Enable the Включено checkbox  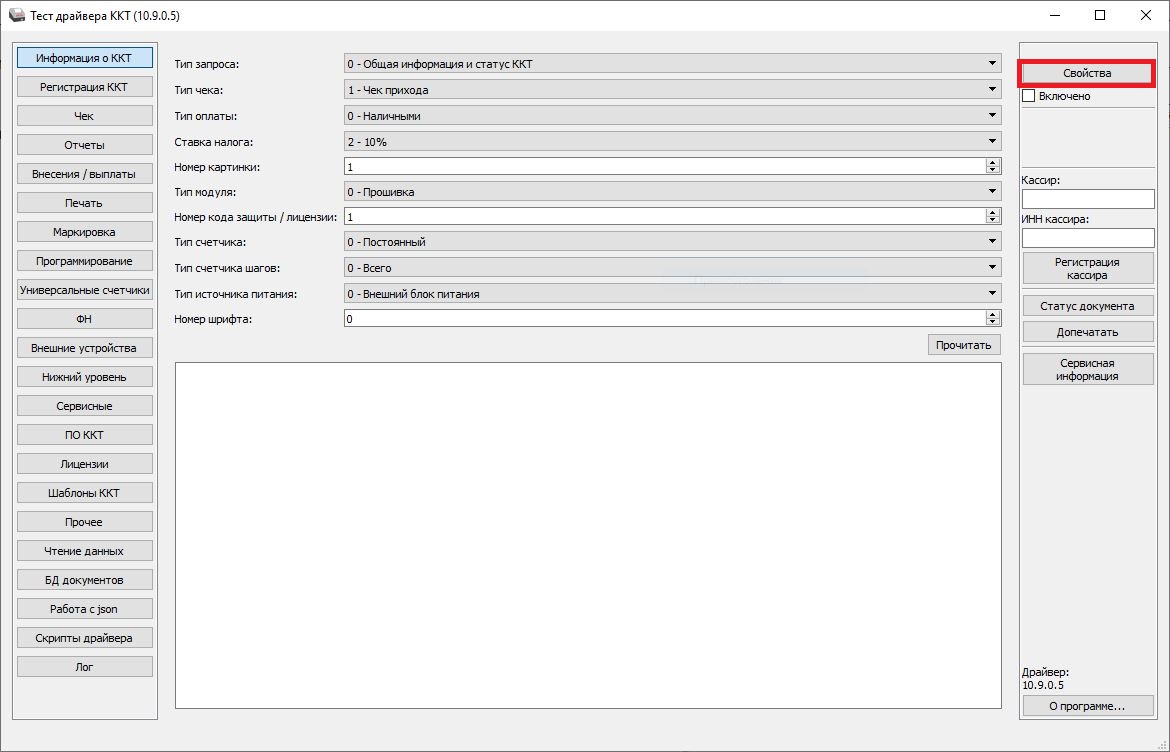pos(1028,96)
